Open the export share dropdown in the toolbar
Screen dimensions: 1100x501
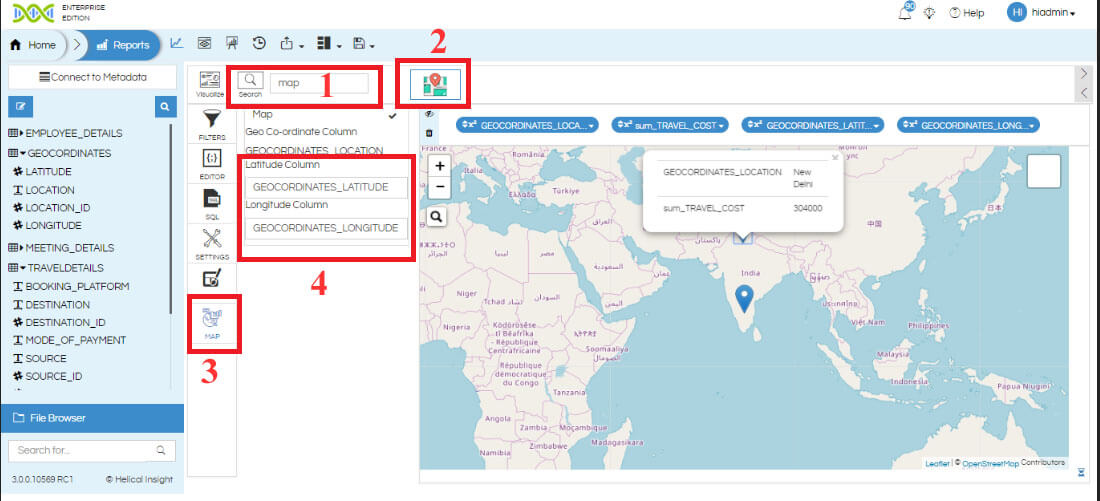click(291, 44)
